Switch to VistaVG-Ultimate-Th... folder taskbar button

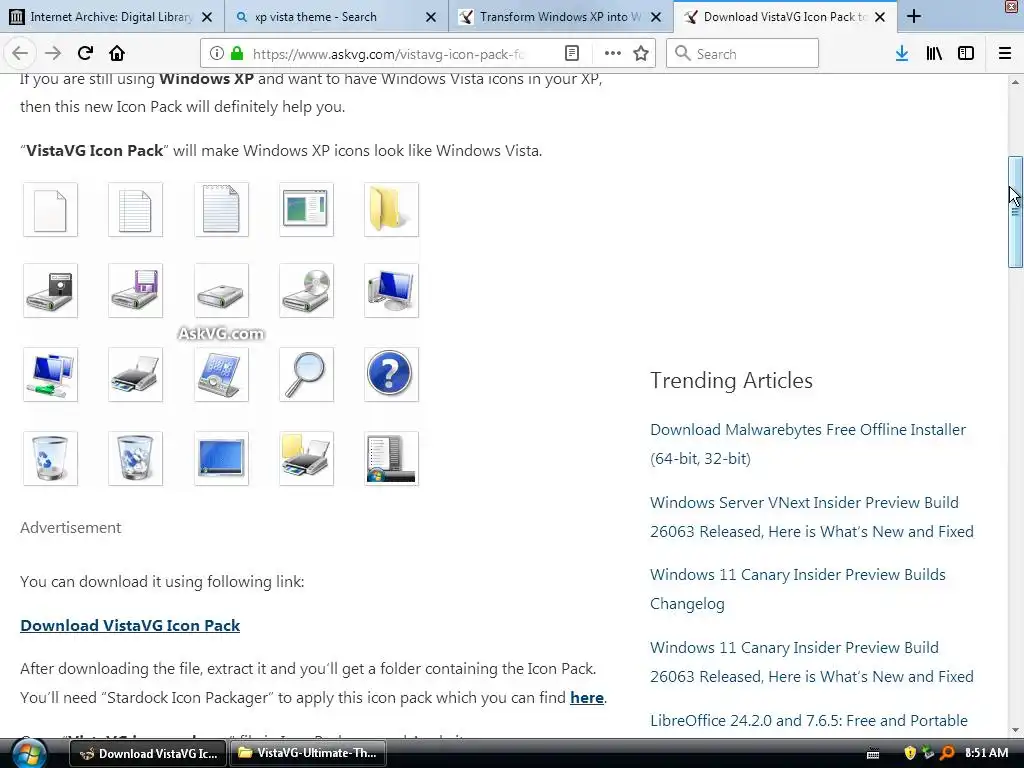pos(308,753)
